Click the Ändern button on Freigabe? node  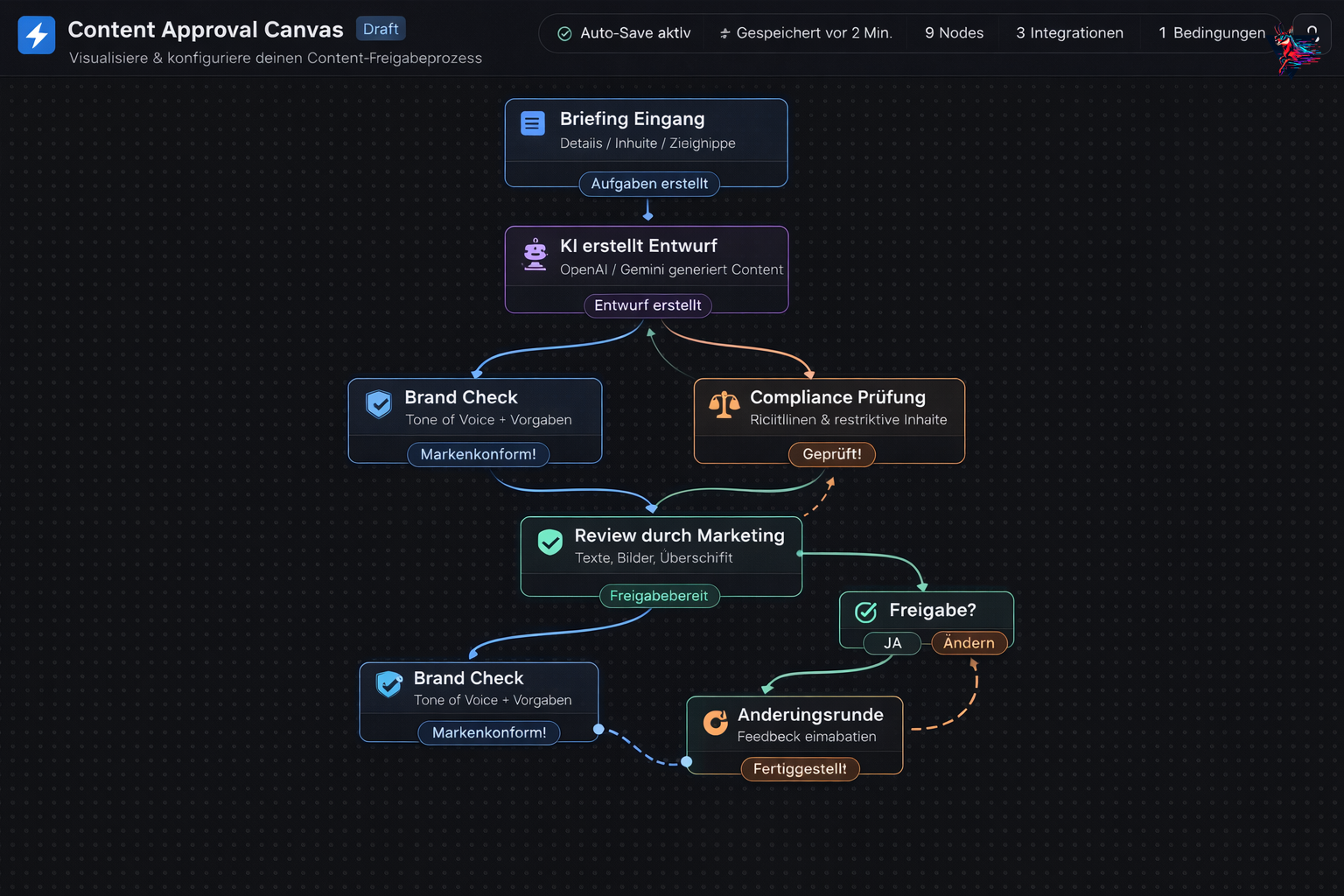point(969,643)
